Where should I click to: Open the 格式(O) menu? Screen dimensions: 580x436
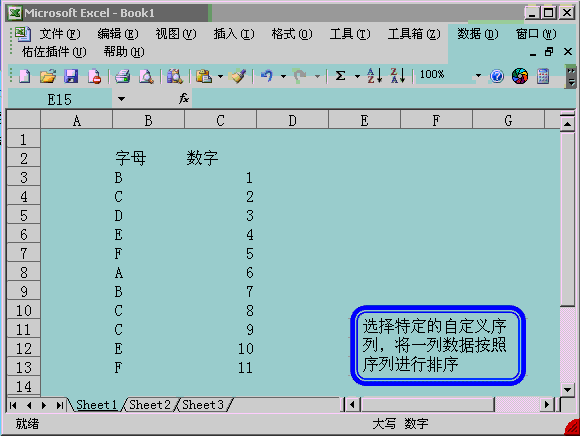tap(291, 34)
